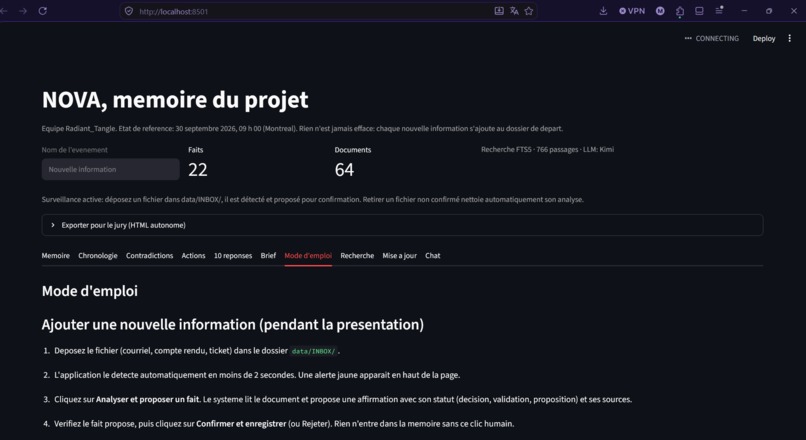Switch to the Mise a jour tab
This screenshot has width=806, height=440.
(x=399, y=255)
